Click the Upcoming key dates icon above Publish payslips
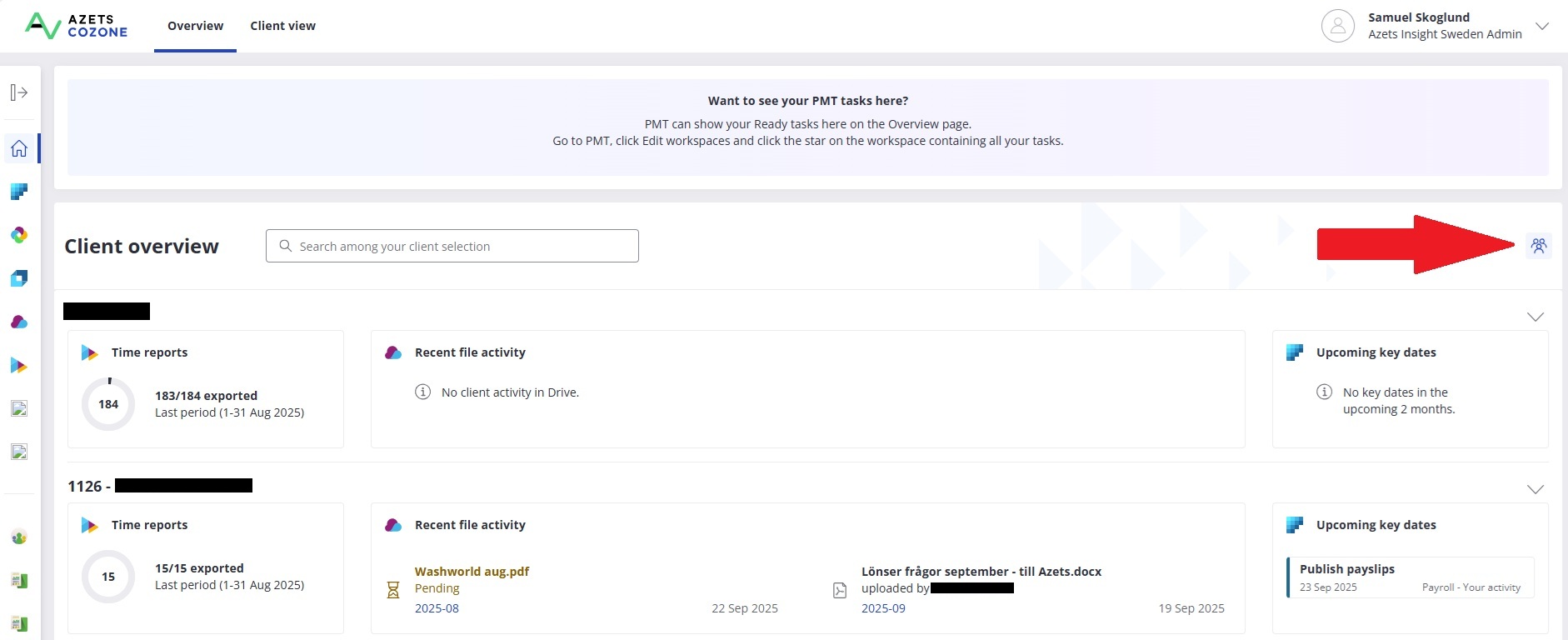 [x=1295, y=525]
